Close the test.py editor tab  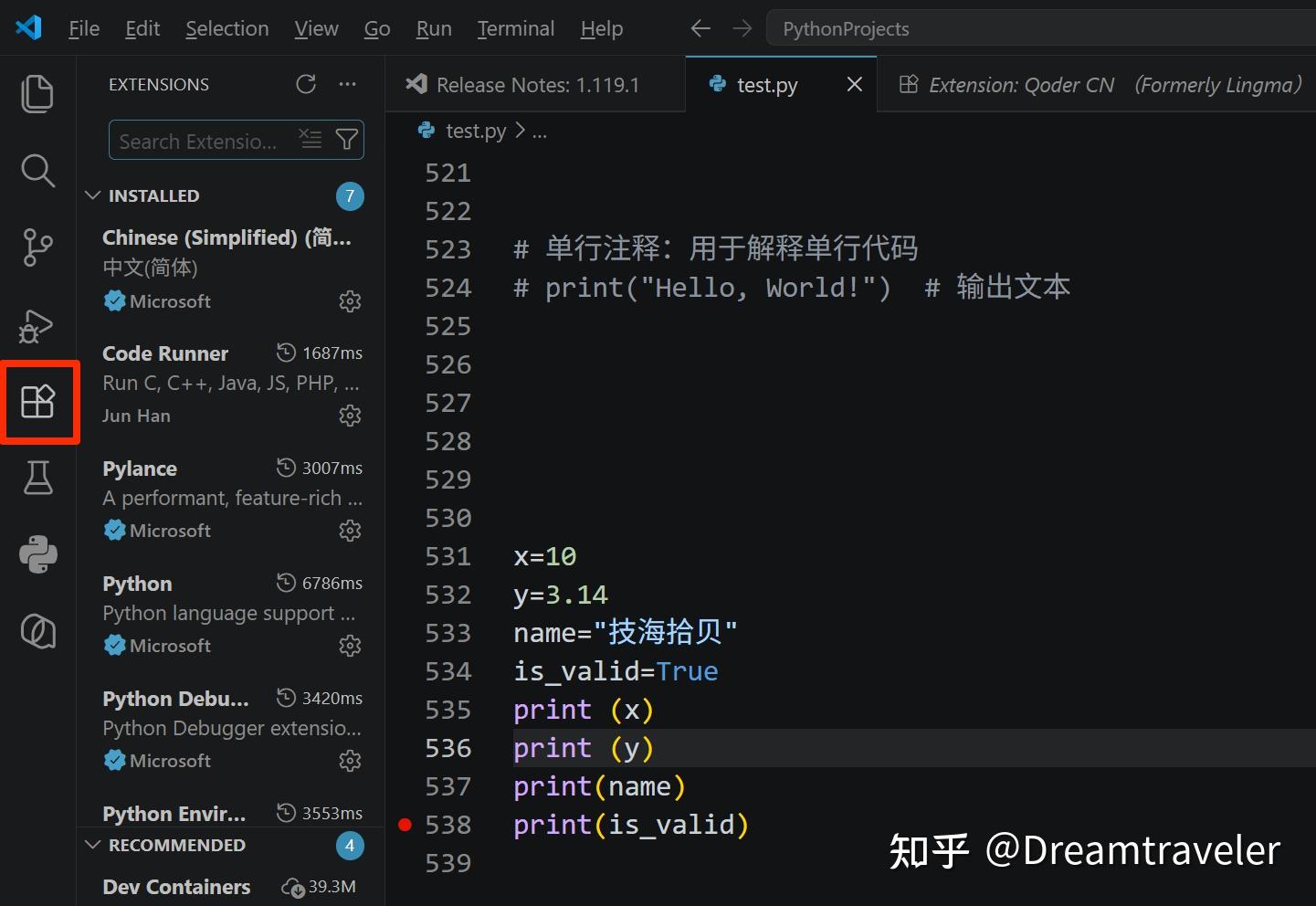(x=855, y=84)
